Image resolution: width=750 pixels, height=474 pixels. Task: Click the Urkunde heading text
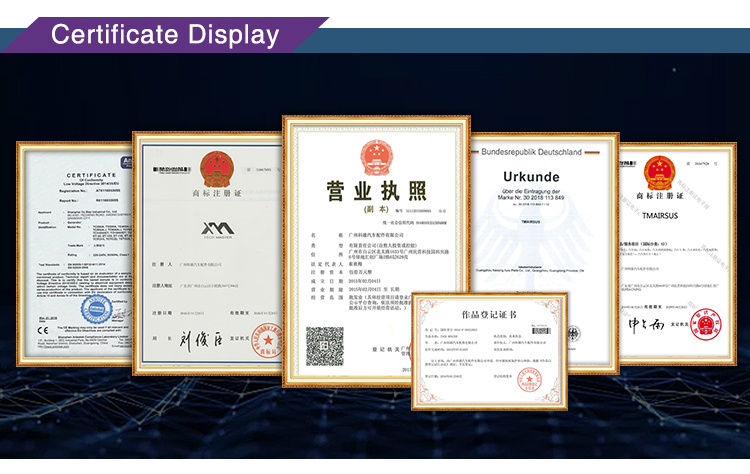click(531, 177)
